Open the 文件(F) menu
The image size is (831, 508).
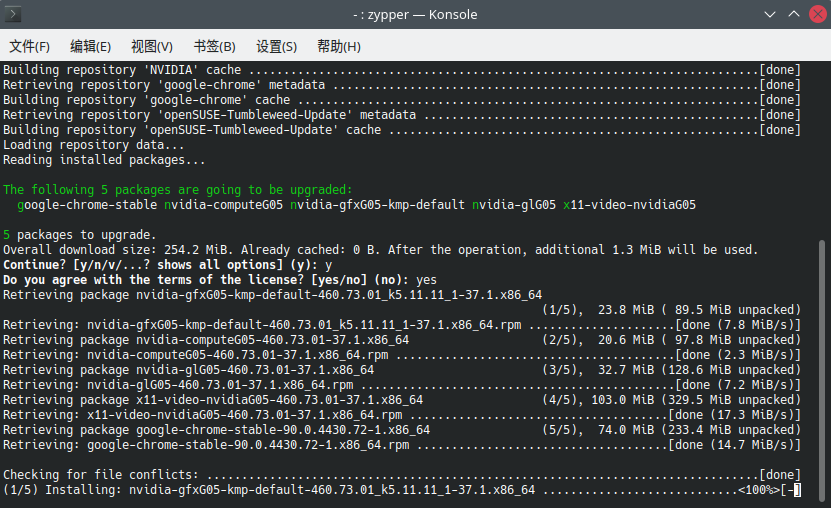[30, 47]
